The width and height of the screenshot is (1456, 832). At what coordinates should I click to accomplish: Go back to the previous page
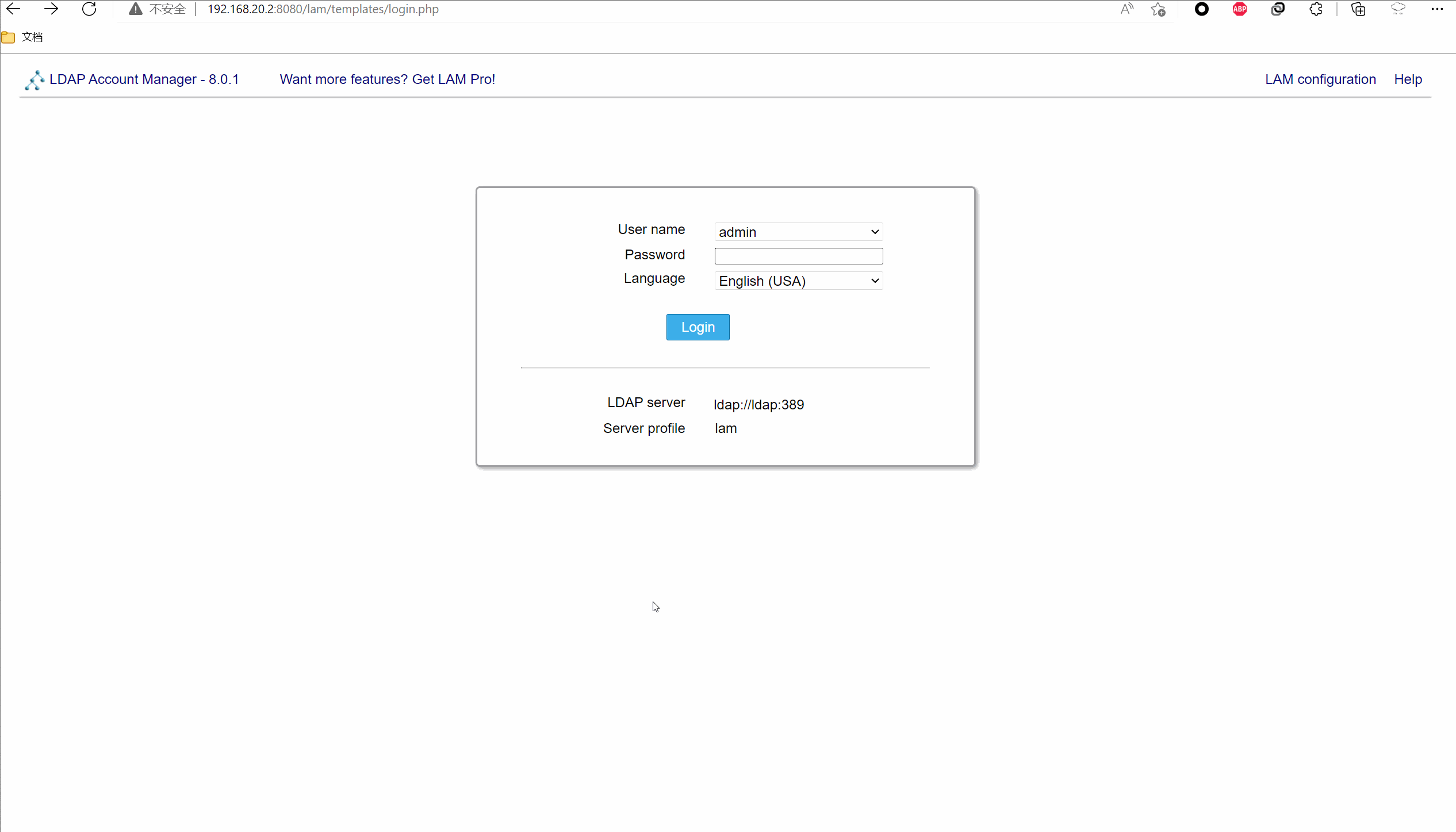pyautogui.click(x=13, y=9)
